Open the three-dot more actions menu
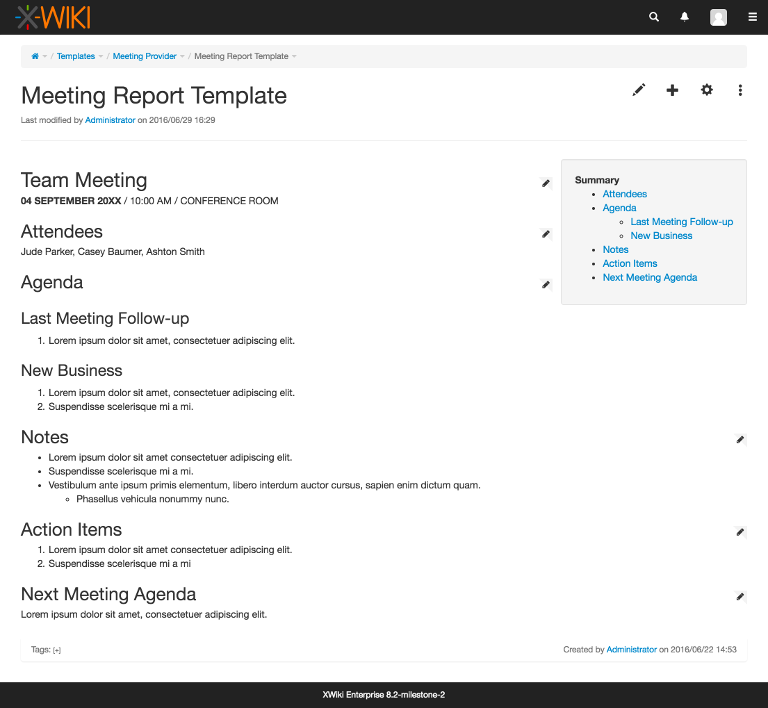Image resolution: width=768 pixels, height=708 pixels. tap(740, 90)
